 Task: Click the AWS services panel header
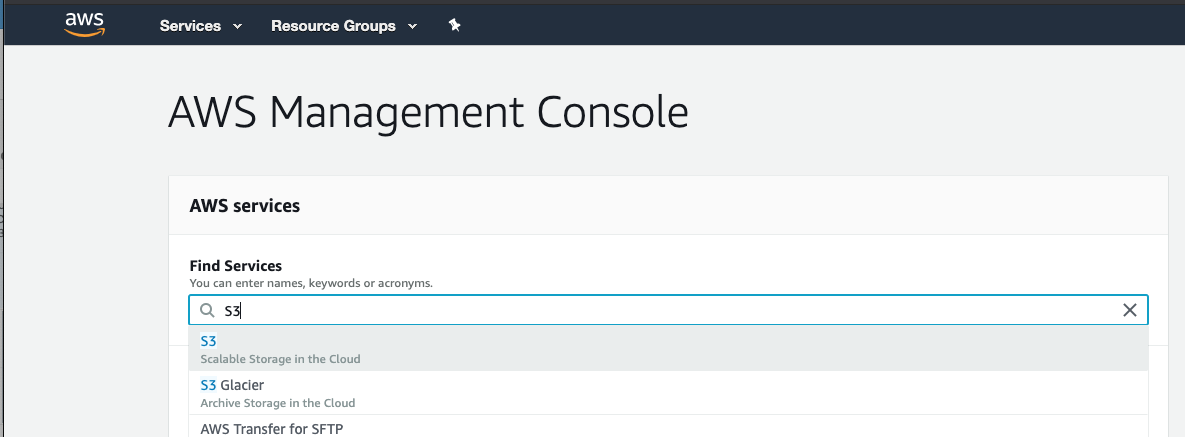click(x=244, y=206)
